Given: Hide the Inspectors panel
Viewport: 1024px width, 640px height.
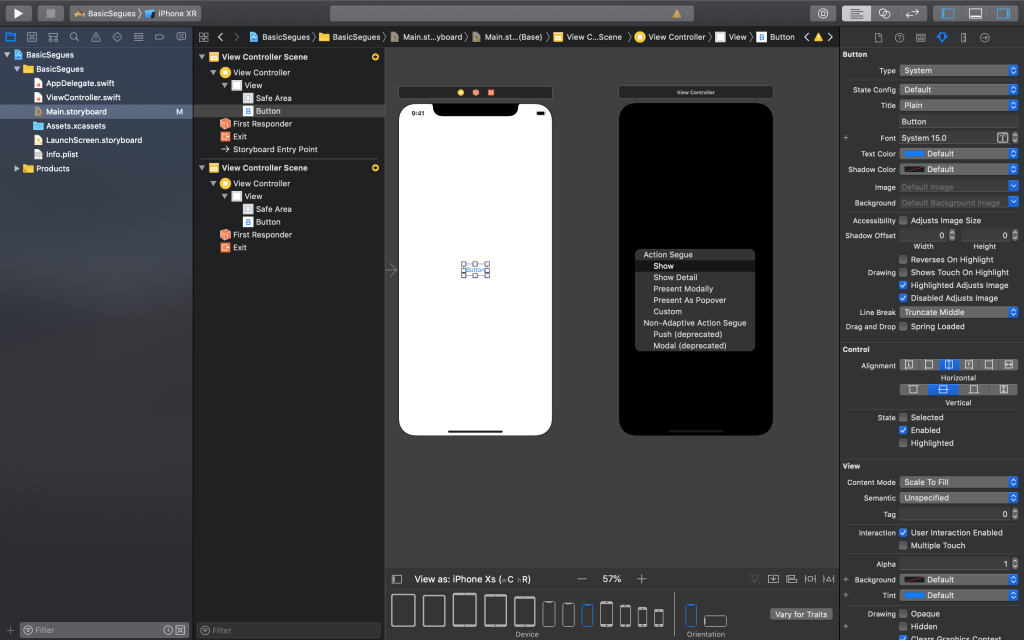Looking at the screenshot, I should coord(1003,13).
